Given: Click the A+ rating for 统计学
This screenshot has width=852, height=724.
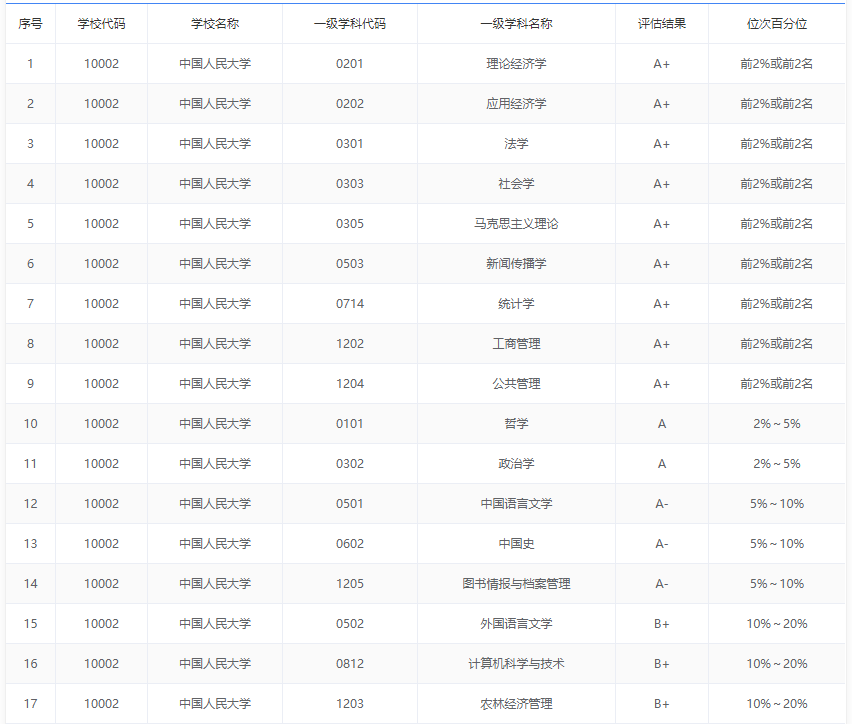Looking at the screenshot, I should click(x=662, y=303).
